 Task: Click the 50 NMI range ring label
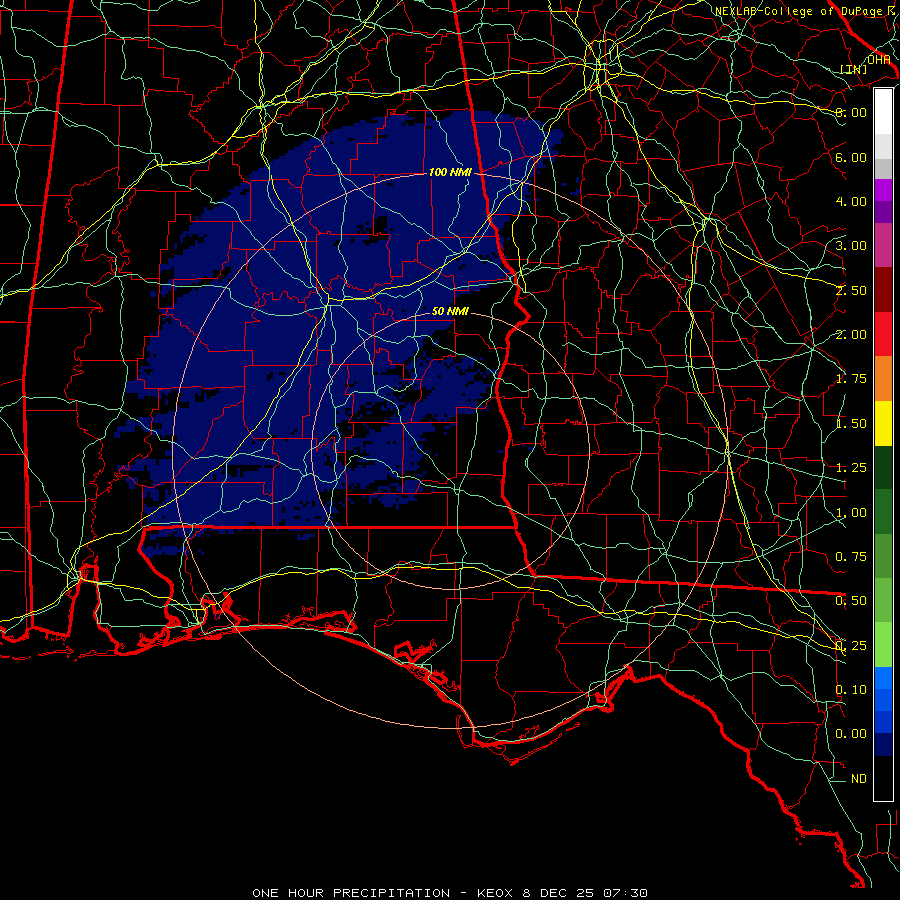(450, 311)
